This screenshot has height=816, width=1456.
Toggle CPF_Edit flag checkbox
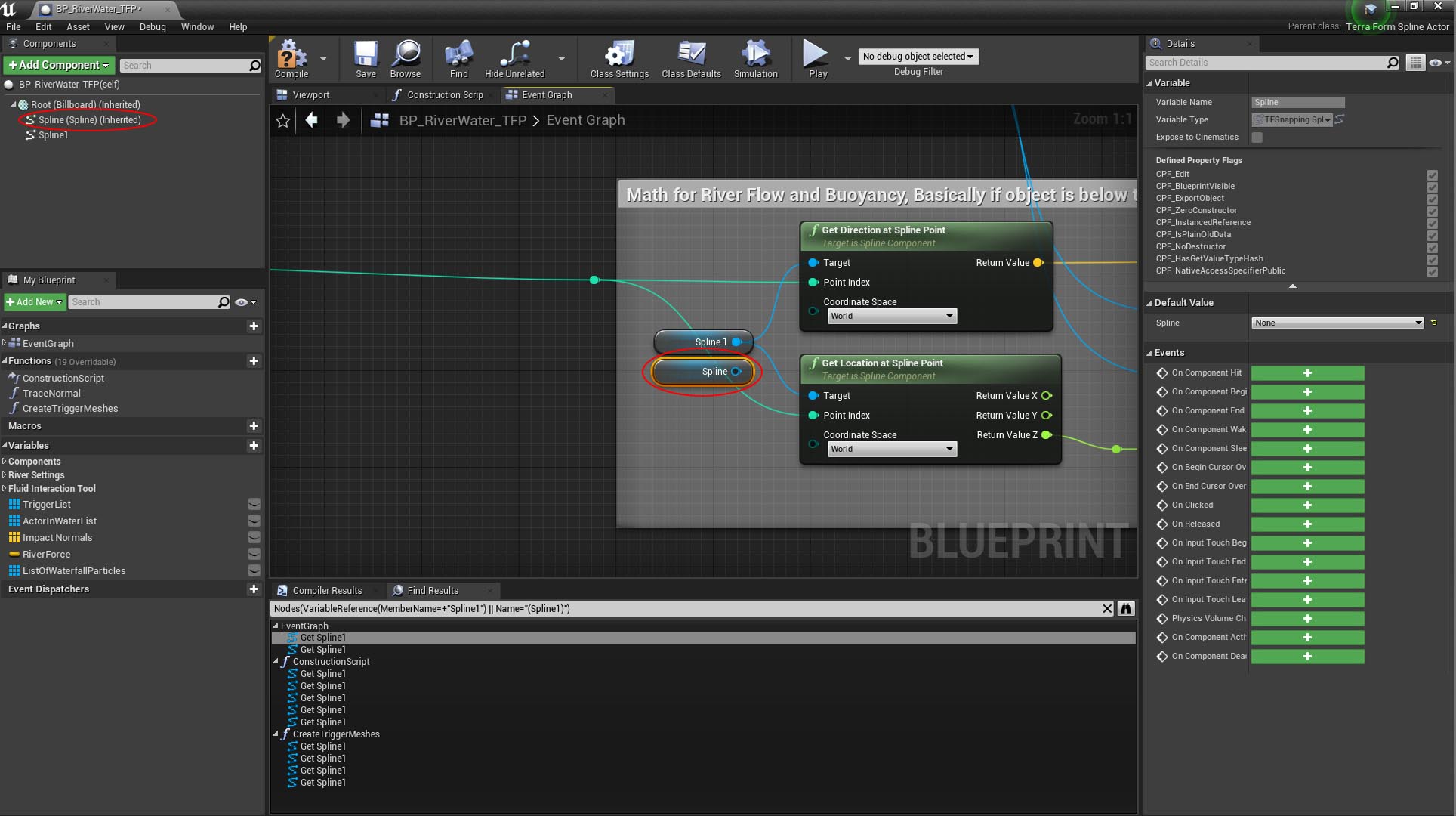coord(1432,175)
